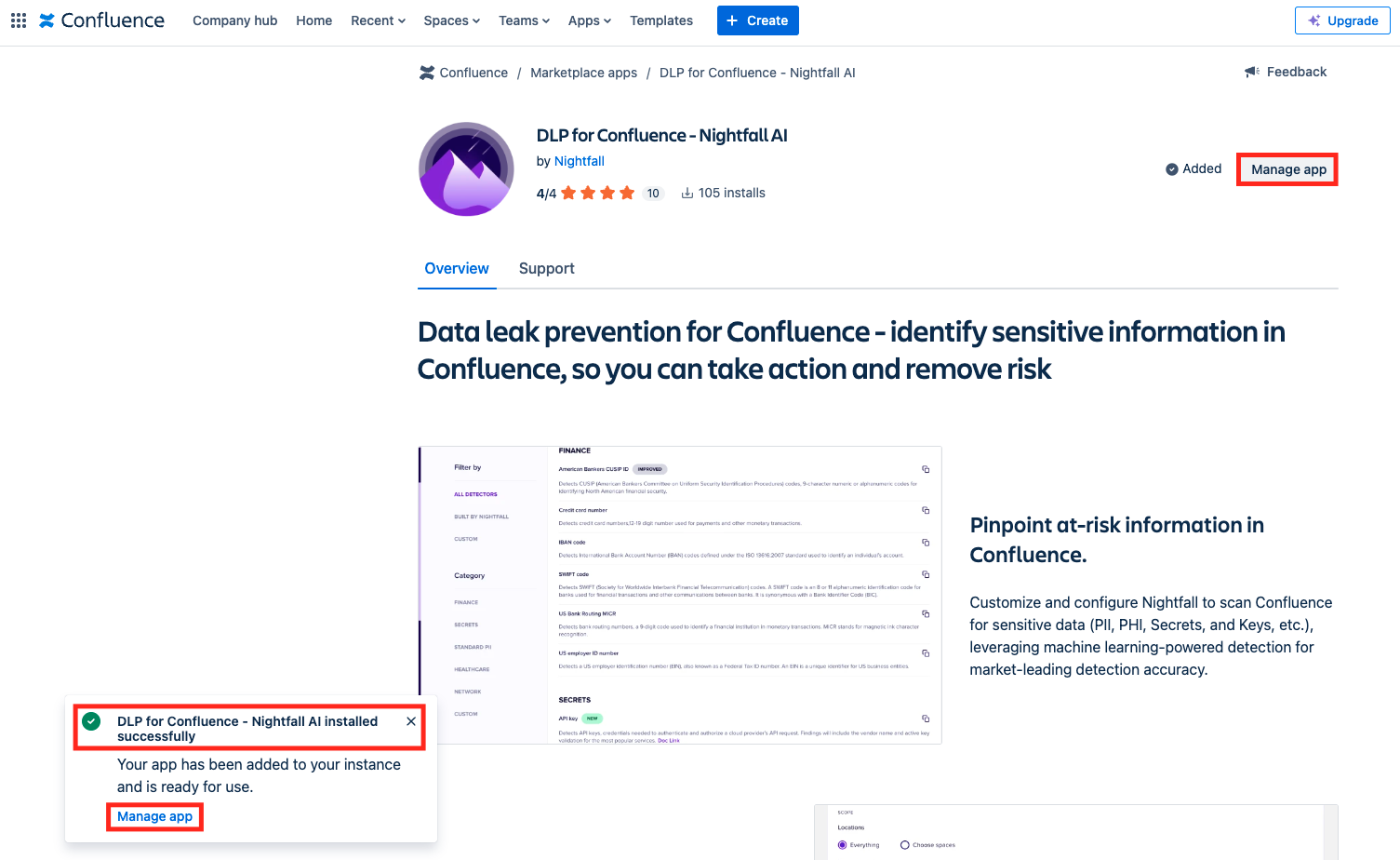Open the Apps dropdown menu

click(x=589, y=20)
